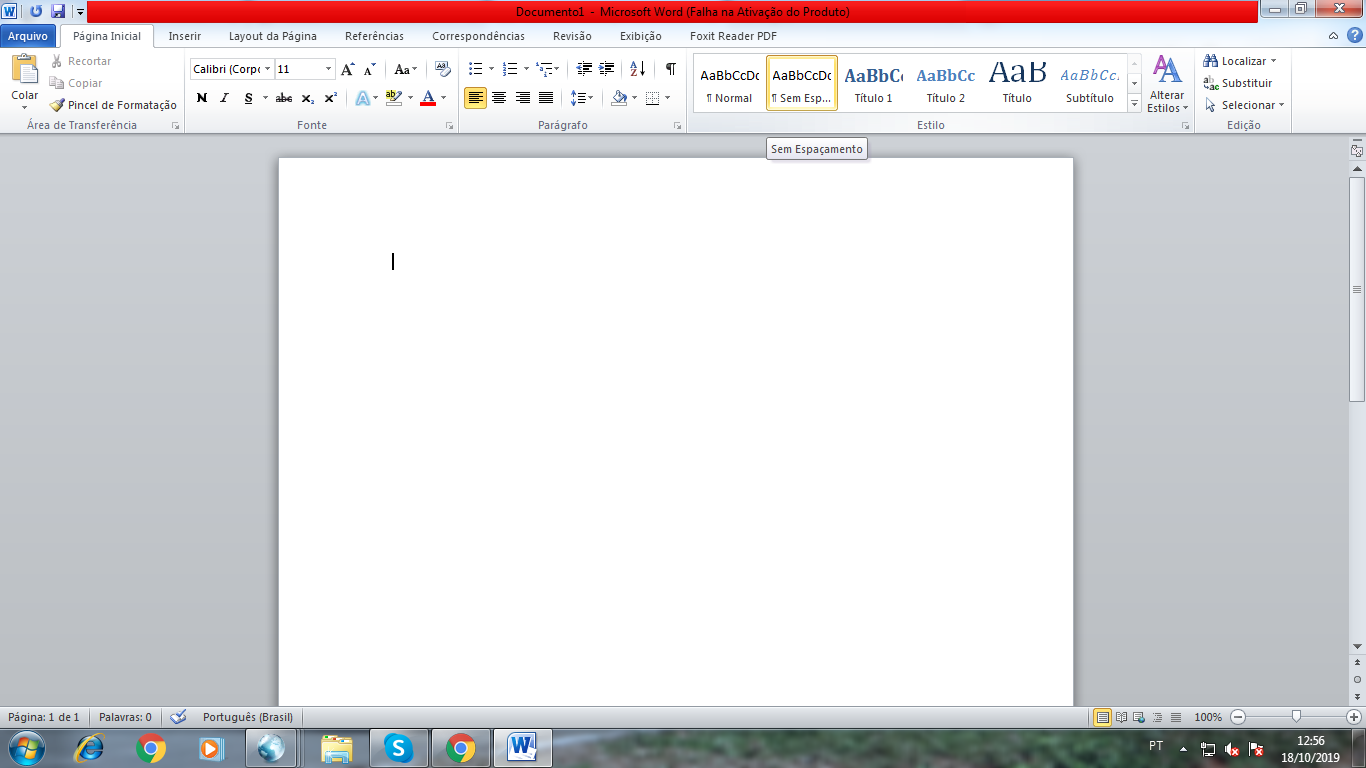Toggle superscript formatting
Image resolution: width=1366 pixels, height=768 pixels.
point(330,98)
